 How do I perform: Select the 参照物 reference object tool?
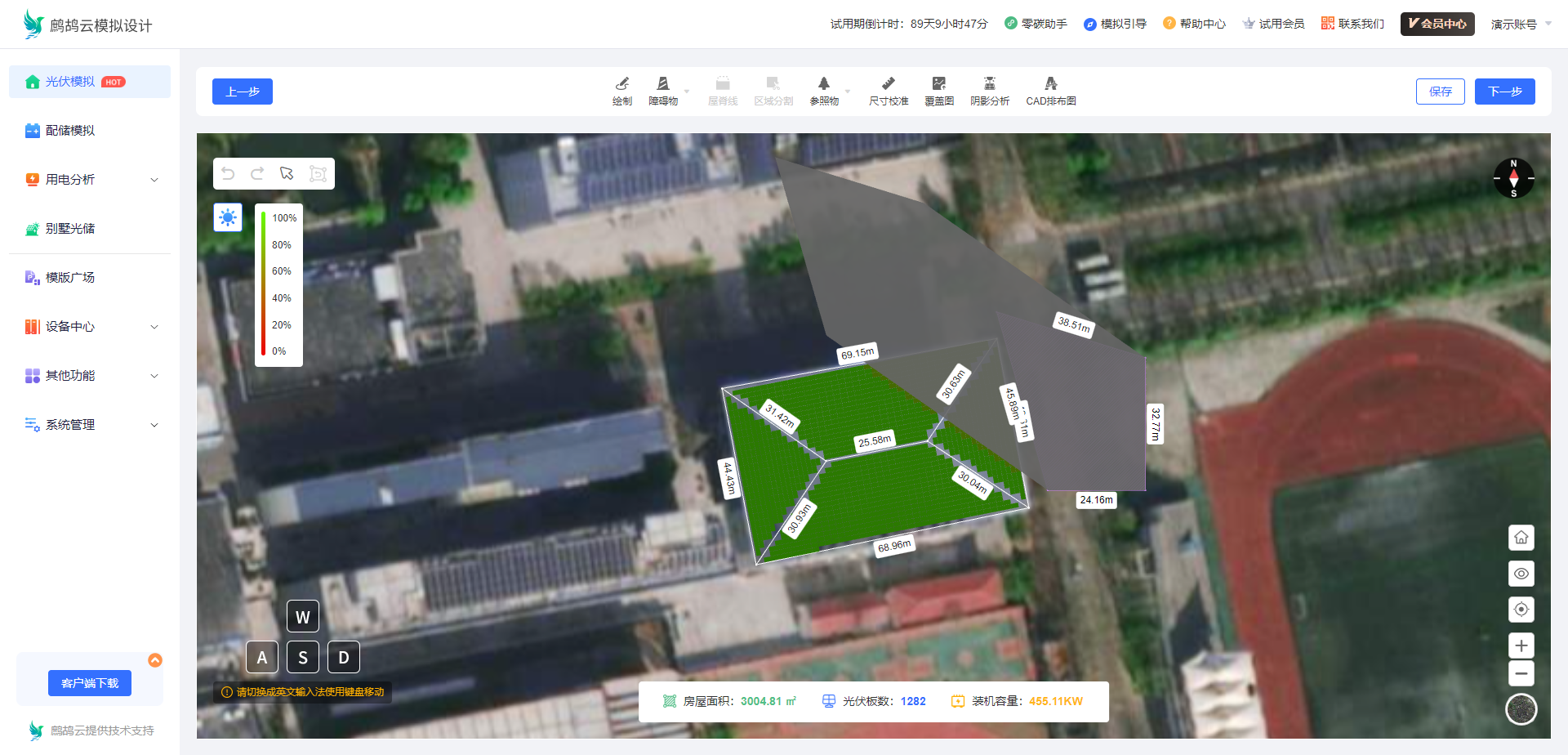pos(824,91)
